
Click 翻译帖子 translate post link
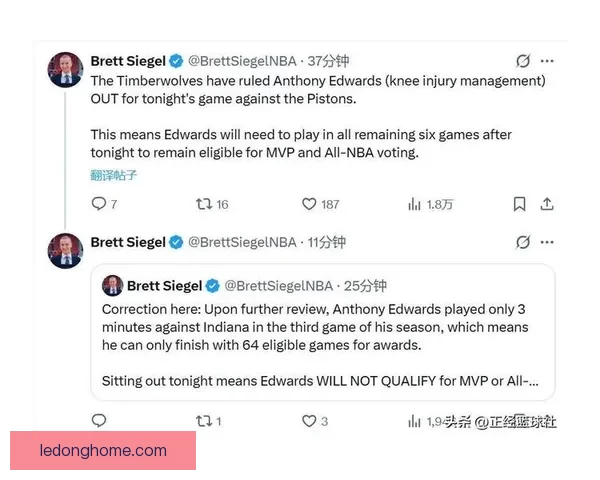[114, 175]
